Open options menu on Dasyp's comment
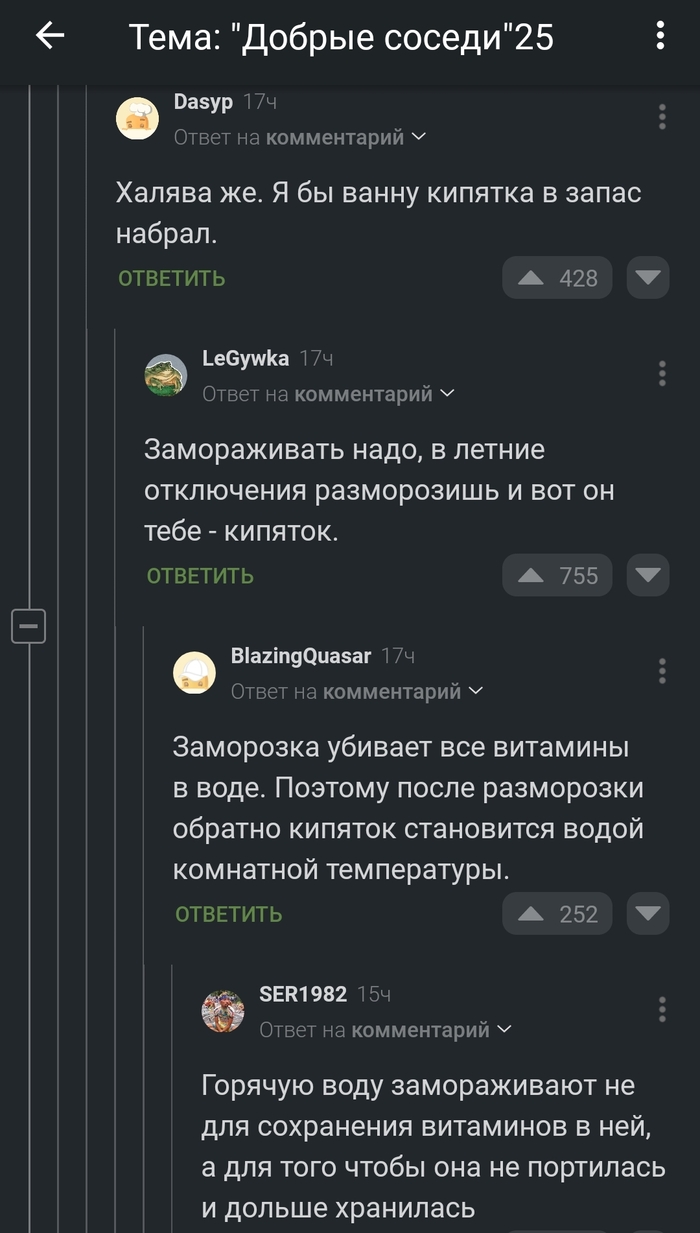This screenshot has height=1233, width=700. tap(661, 117)
